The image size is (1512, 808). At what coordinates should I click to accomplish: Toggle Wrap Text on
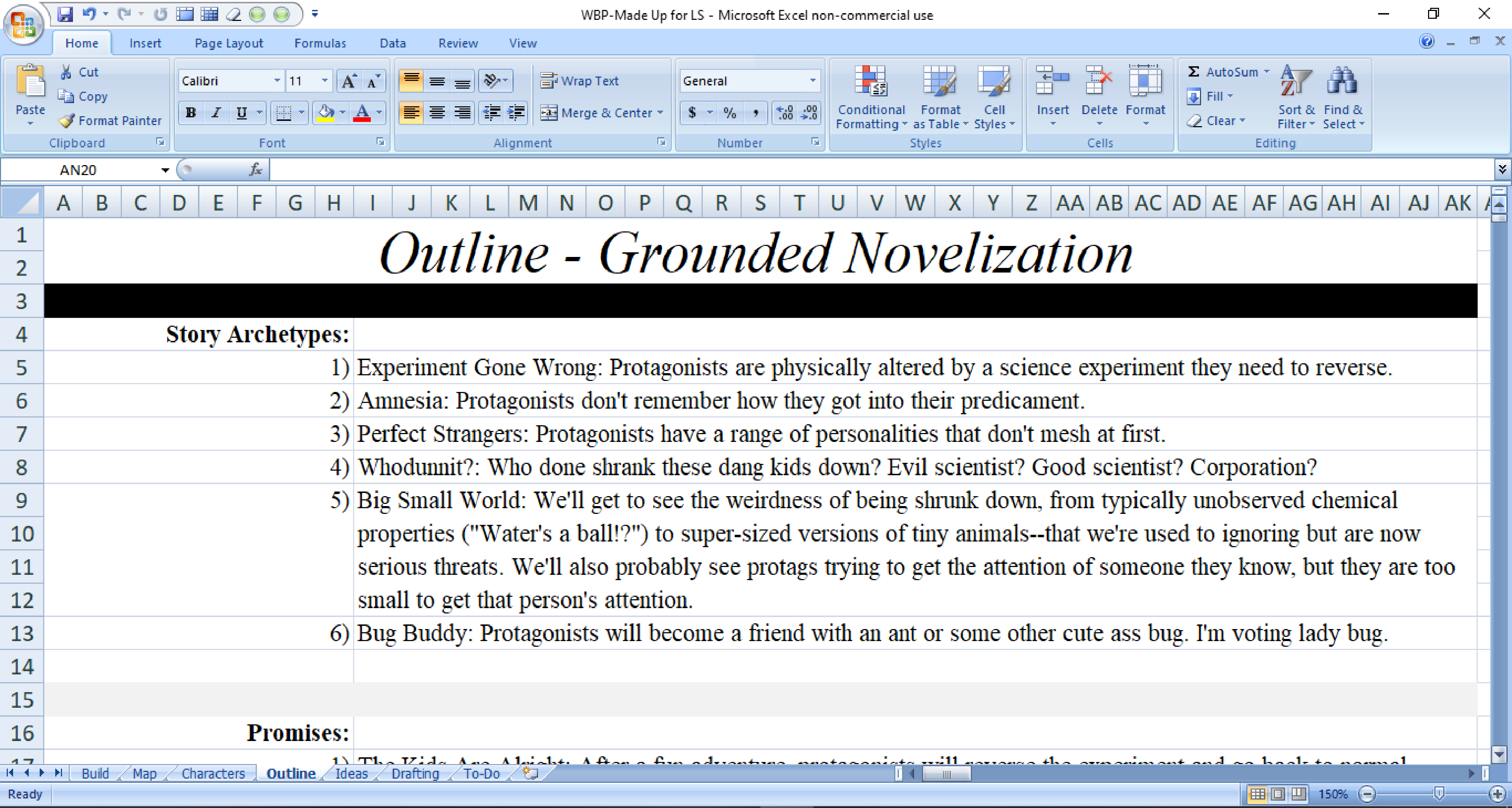click(579, 81)
